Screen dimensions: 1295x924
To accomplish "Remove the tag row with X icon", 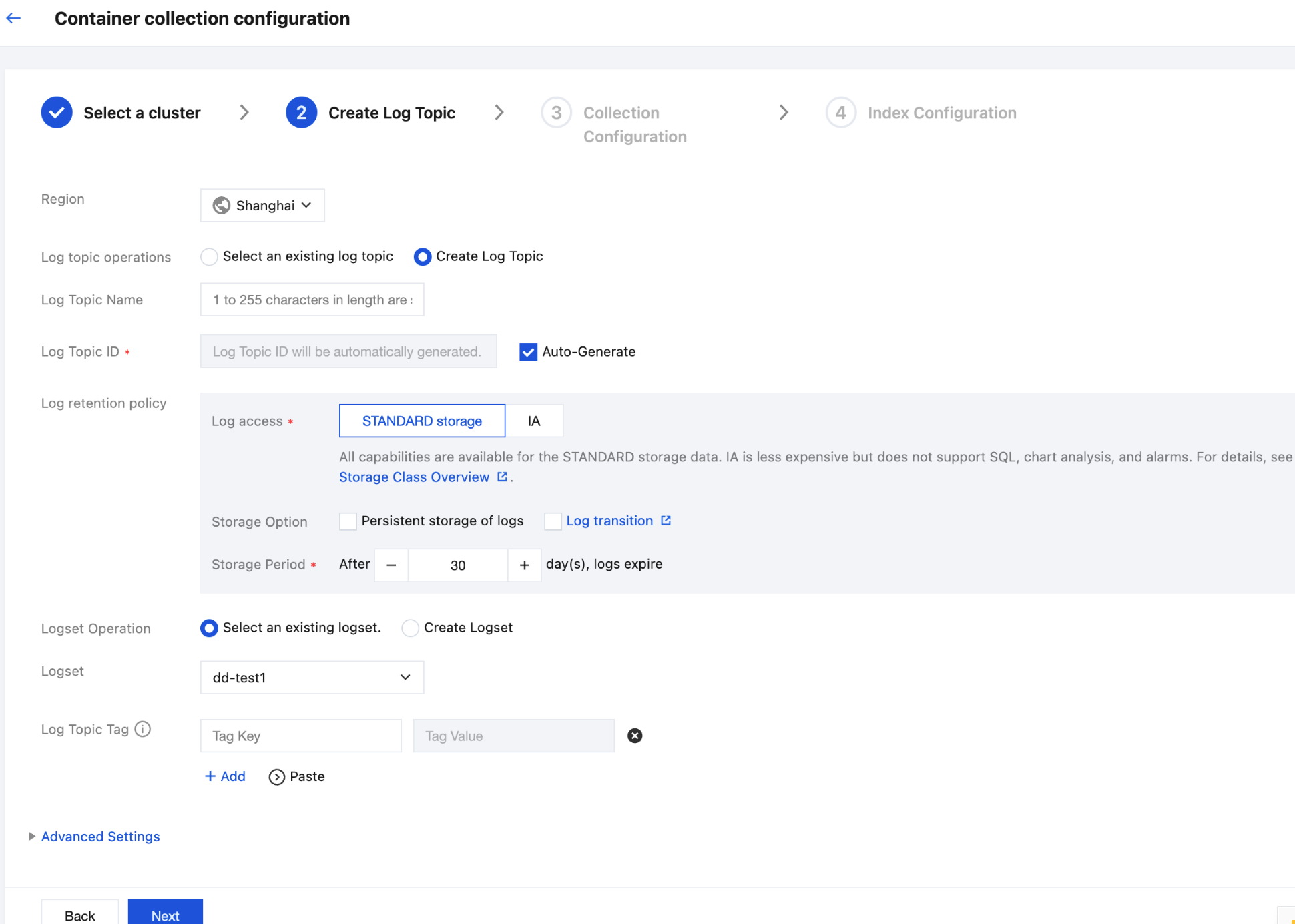I will [635, 736].
